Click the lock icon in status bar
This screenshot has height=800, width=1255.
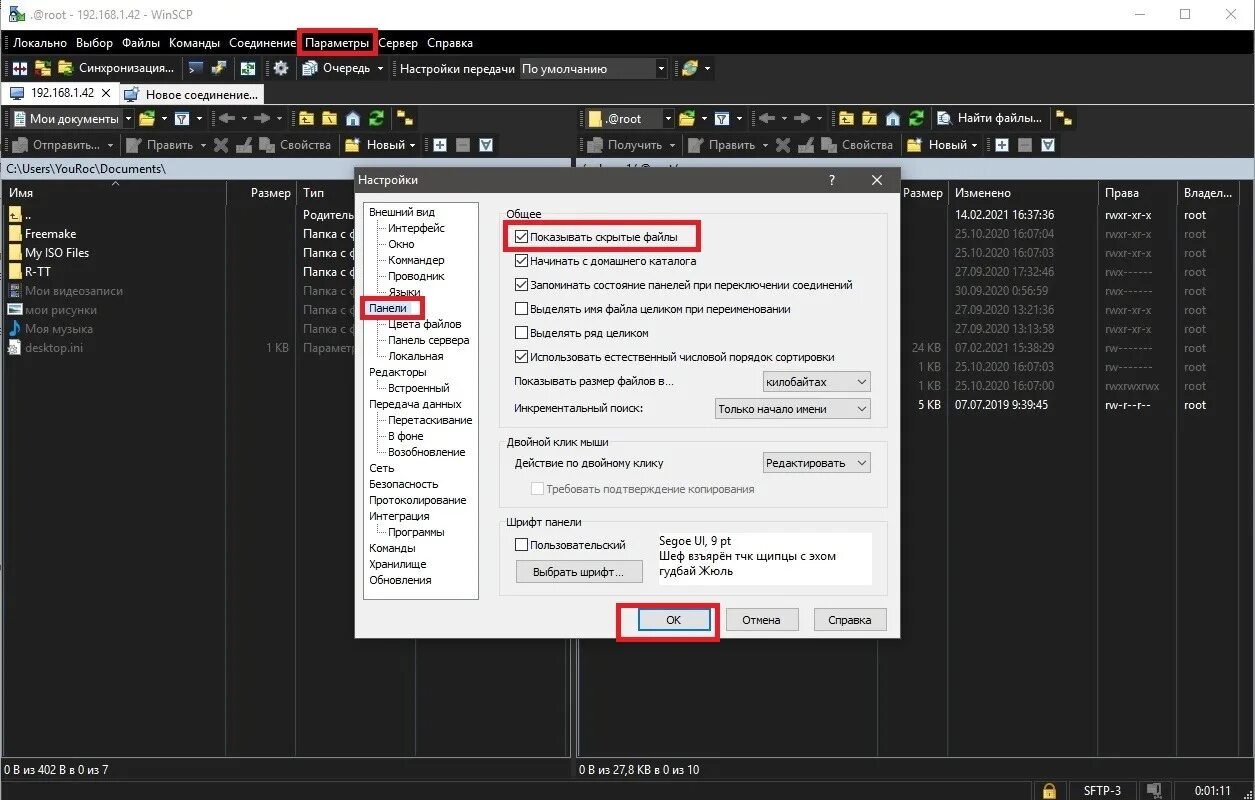click(x=1049, y=790)
